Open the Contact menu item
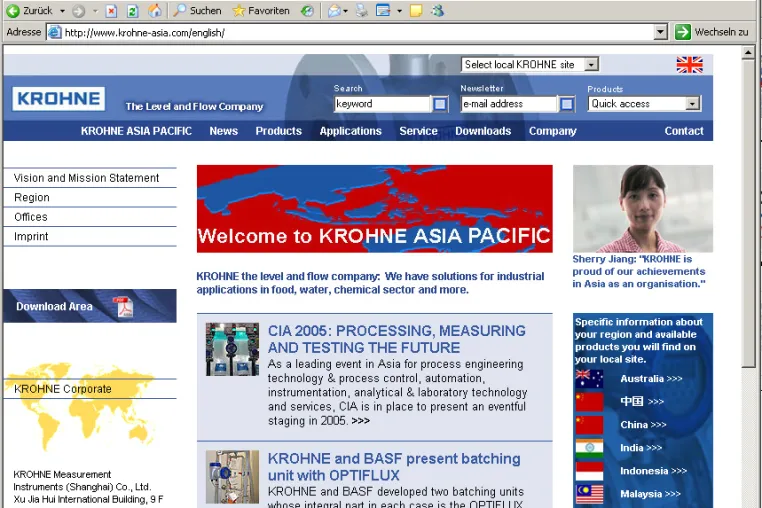Image resolution: width=762 pixels, height=508 pixels. point(684,131)
